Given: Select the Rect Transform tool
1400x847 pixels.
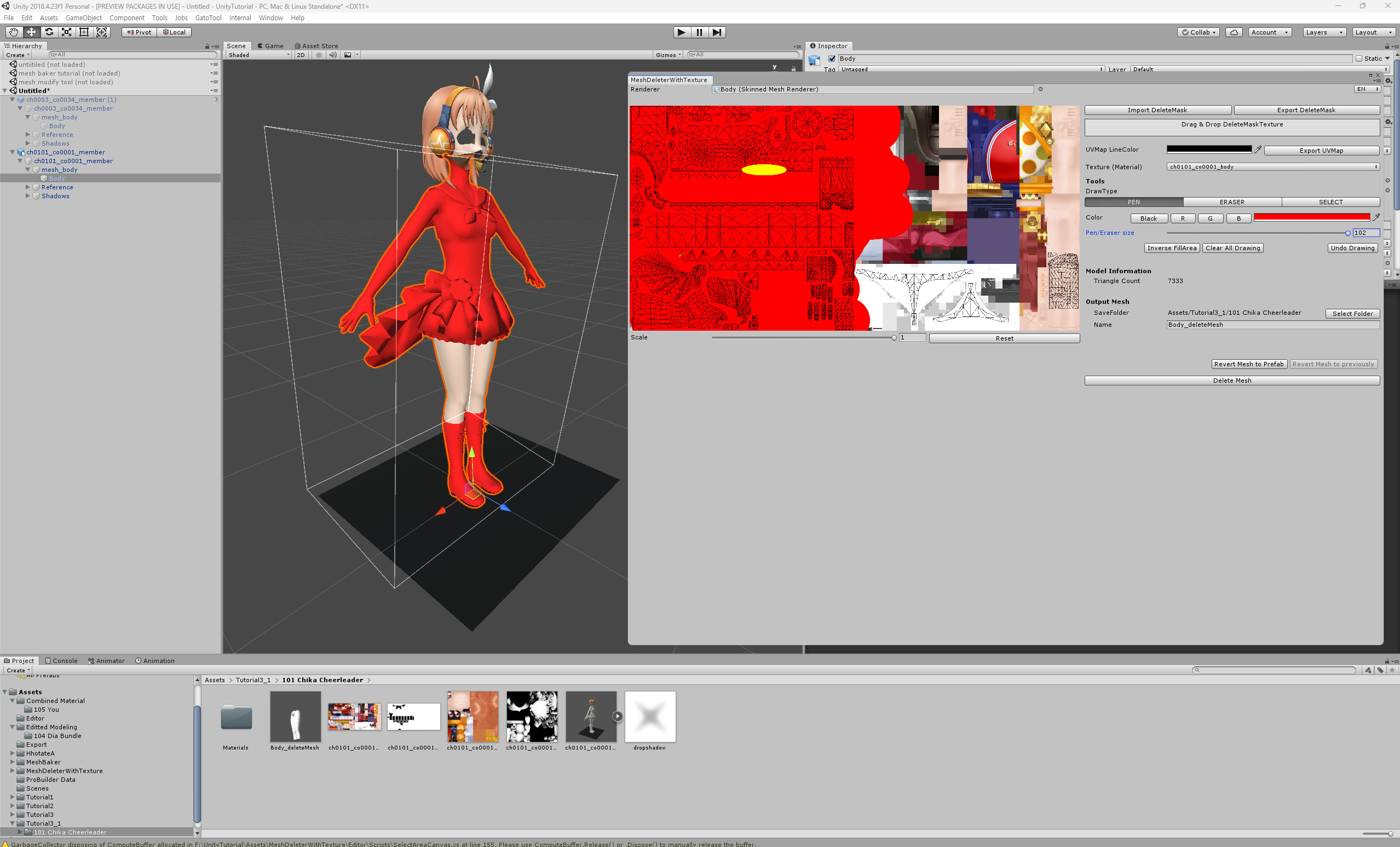Looking at the screenshot, I should click(x=84, y=32).
